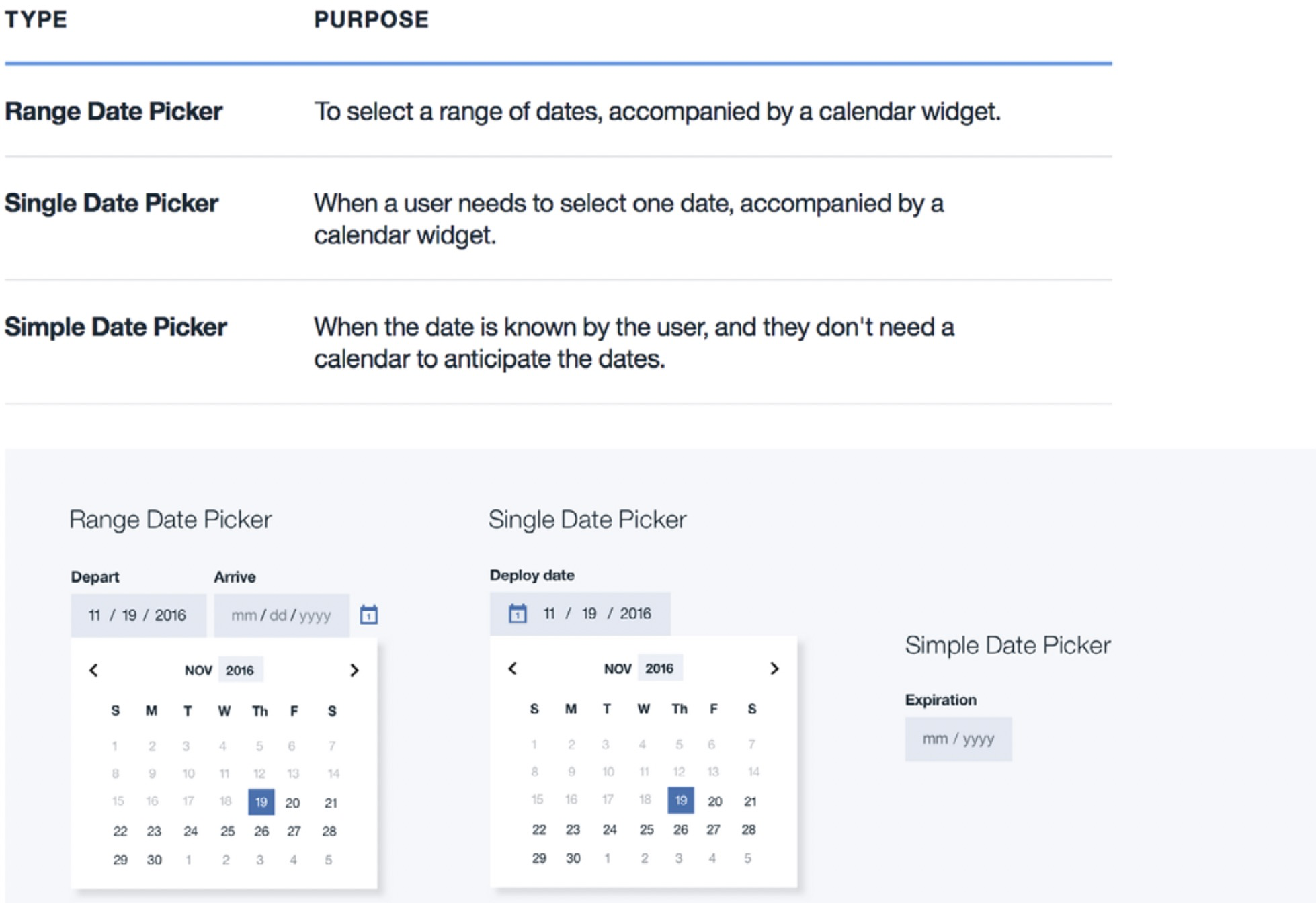Click the calendar icon beside the Arrive field

(368, 615)
